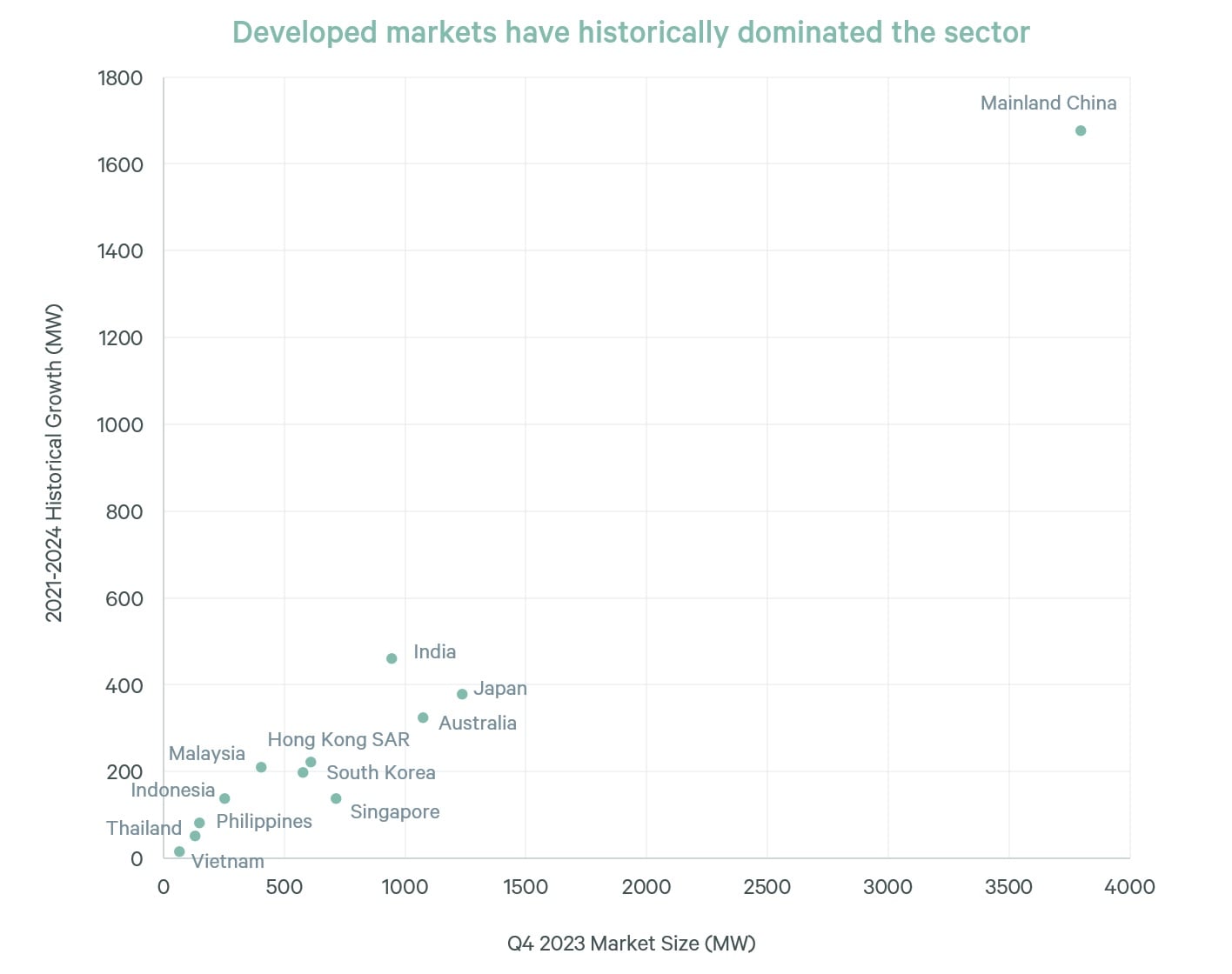Image resolution: width=1232 pixels, height=974 pixels.
Task: Click the India label text
Action: click(x=434, y=652)
